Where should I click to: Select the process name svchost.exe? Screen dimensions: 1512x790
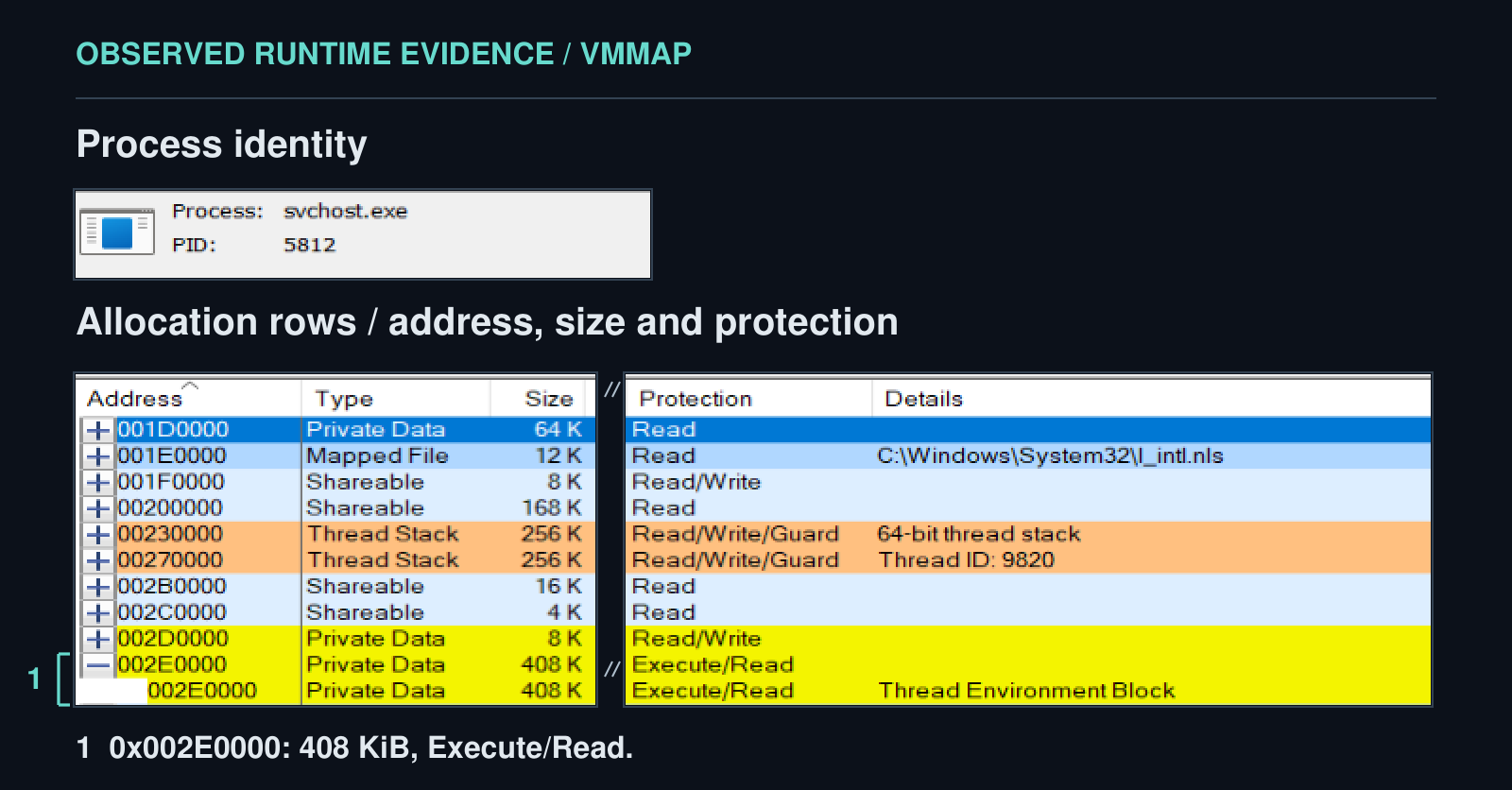(x=346, y=211)
